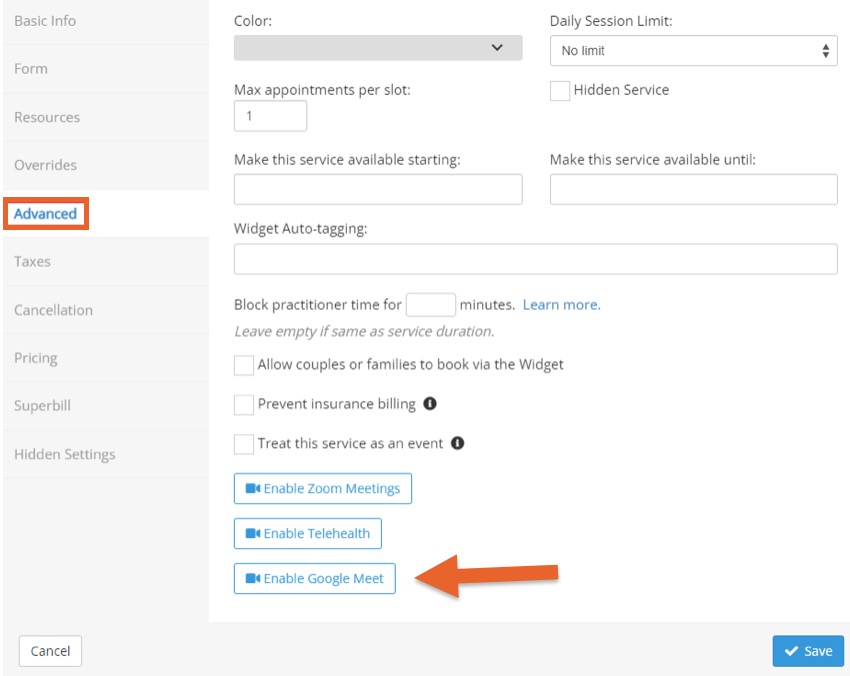850x676 pixels.
Task: Enable Treat this service as an event
Action: (243, 444)
